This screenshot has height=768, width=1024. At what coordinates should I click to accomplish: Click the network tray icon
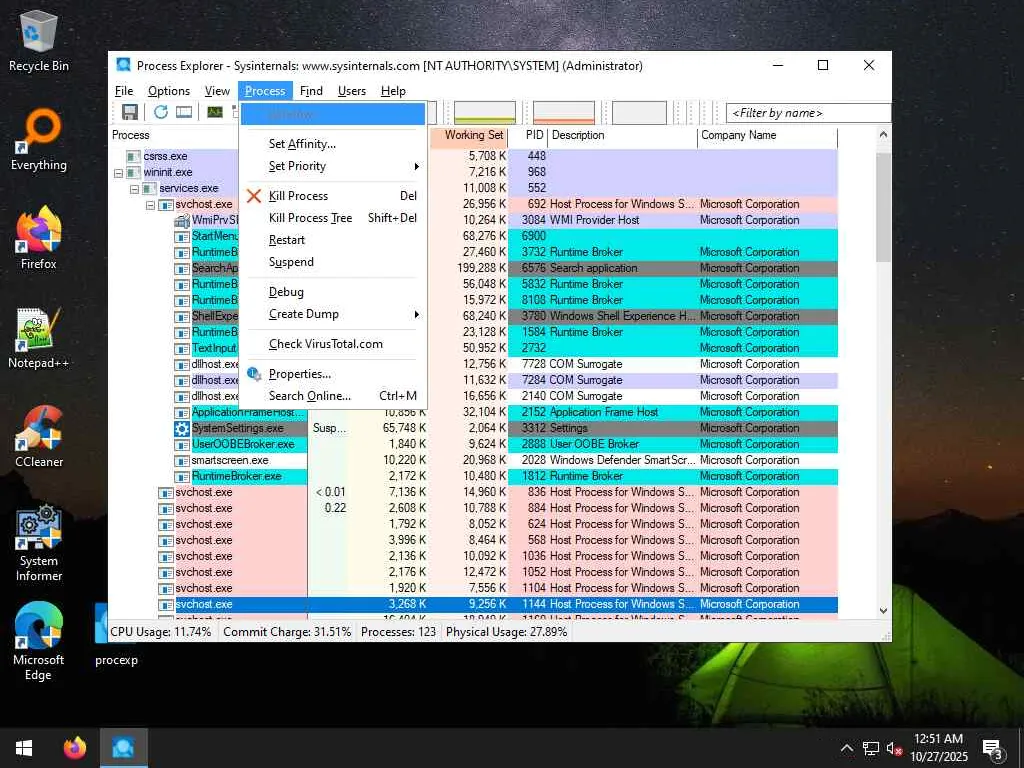click(x=871, y=748)
